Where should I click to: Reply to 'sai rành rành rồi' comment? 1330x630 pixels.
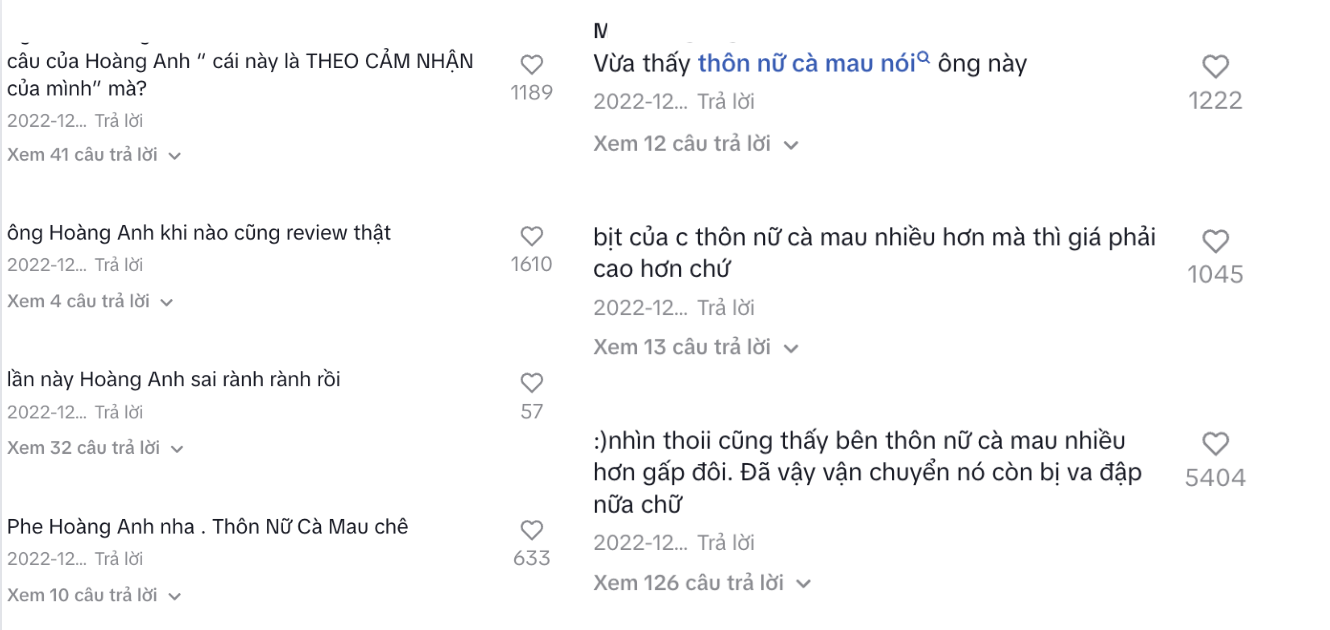coord(119,412)
